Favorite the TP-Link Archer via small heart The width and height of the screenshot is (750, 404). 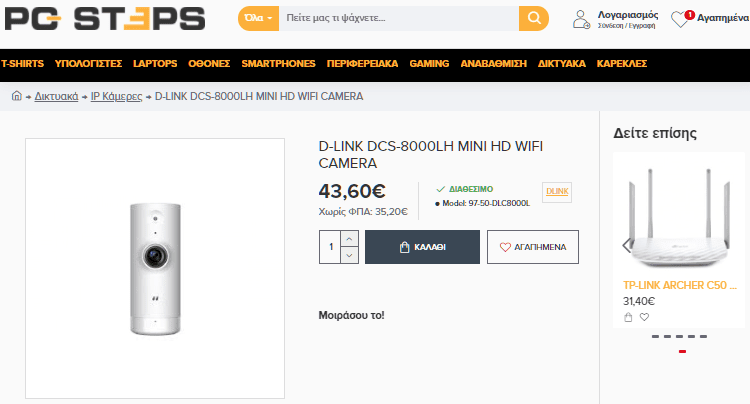point(644,317)
